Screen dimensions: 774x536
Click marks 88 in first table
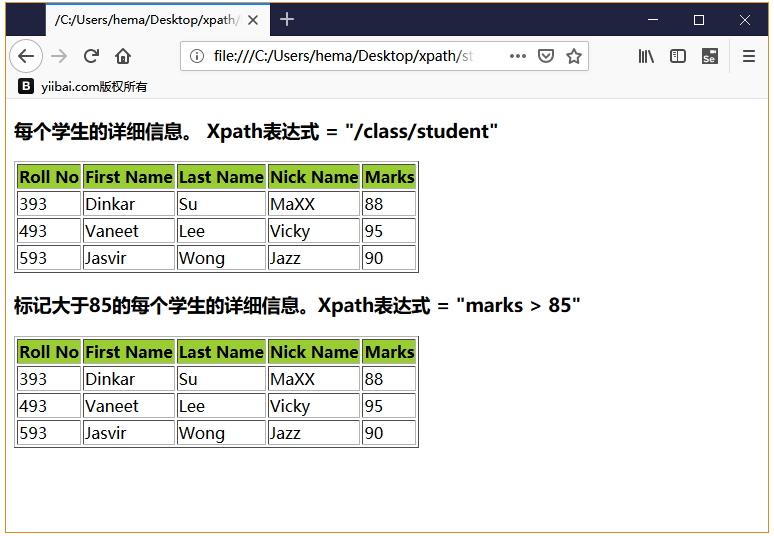(x=389, y=204)
